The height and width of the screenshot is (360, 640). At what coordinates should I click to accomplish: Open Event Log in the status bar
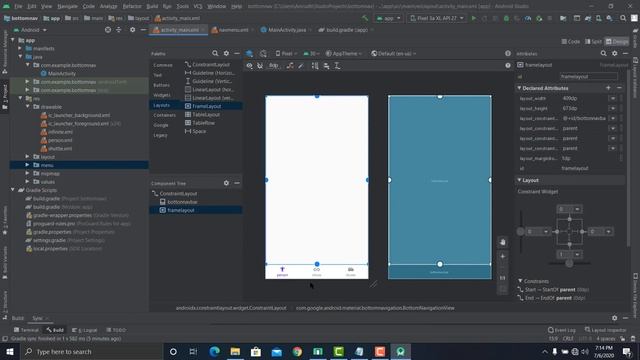coord(562,330)
